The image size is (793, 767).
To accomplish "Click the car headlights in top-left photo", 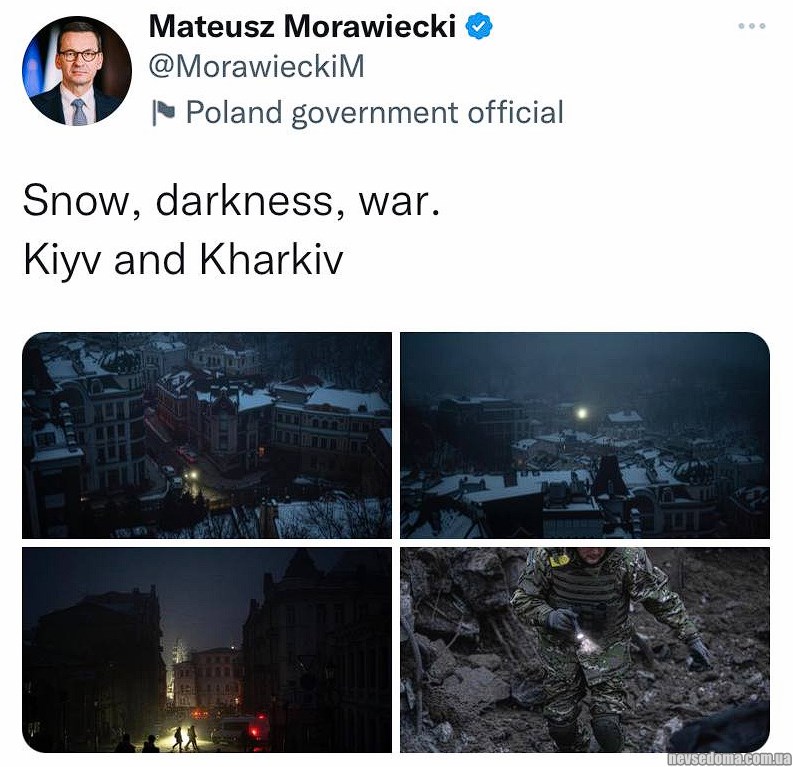I will coord(191,475).
